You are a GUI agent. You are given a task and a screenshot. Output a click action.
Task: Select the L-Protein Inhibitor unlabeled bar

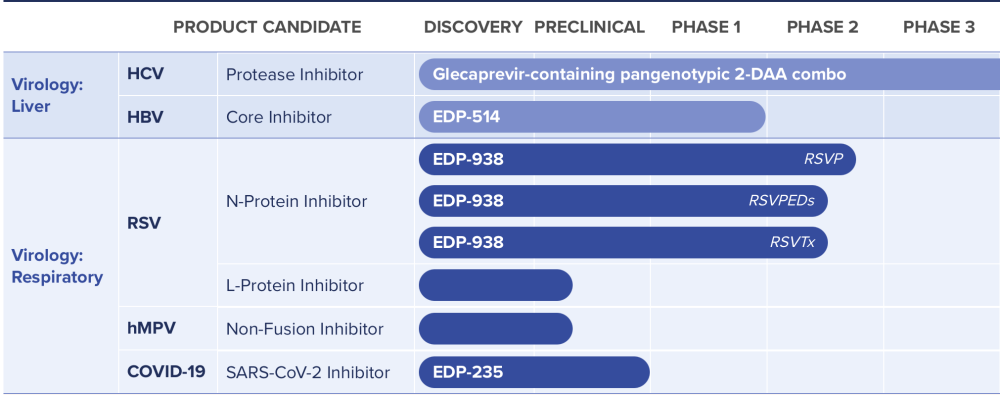click(x=496, y=285)
